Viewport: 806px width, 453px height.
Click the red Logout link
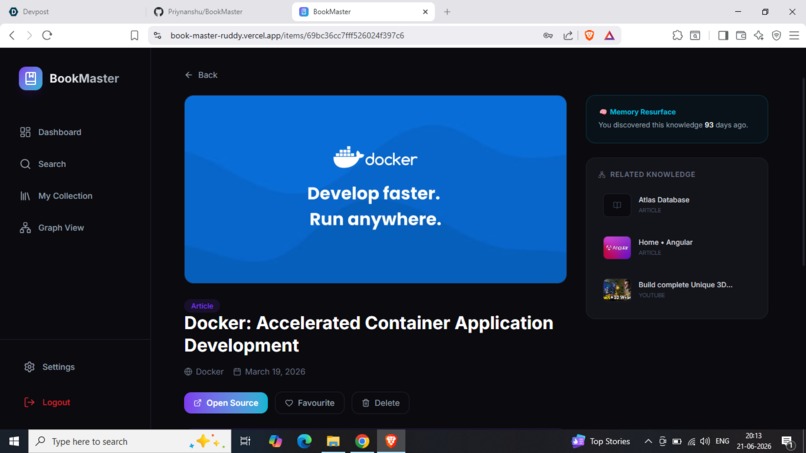pos(47,402)
